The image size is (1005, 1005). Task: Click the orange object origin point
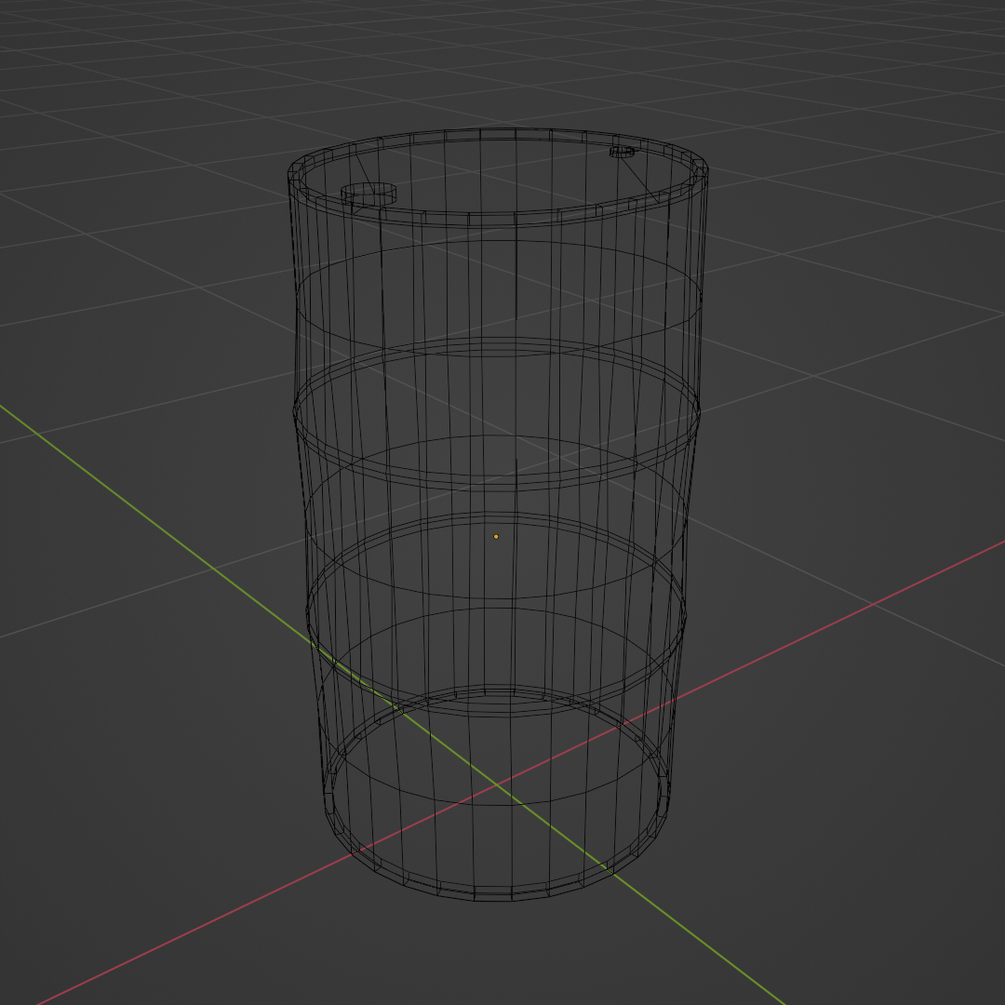coord(496,536)
